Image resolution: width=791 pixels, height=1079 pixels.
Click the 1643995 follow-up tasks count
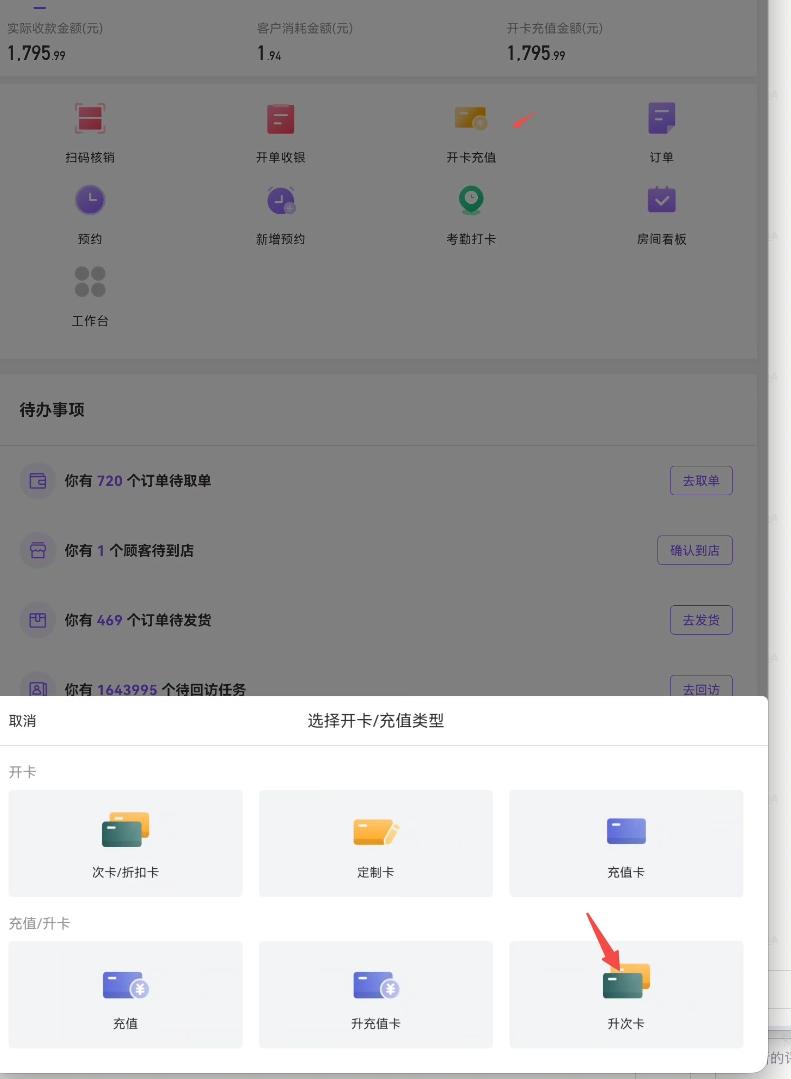127,690
